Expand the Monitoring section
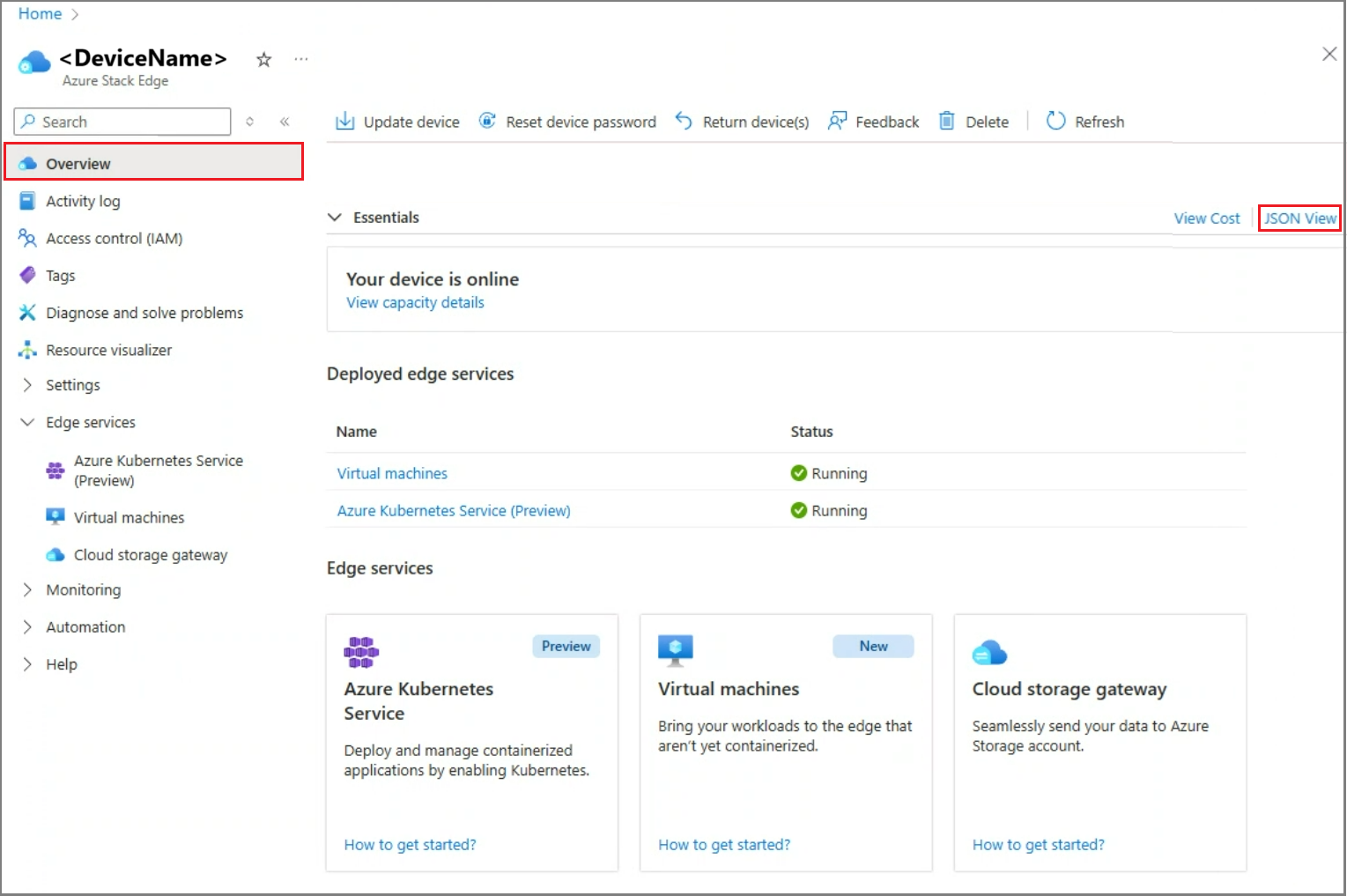Image resolution: width=1347 pixels, height=896 pixels. click(84, 589)
